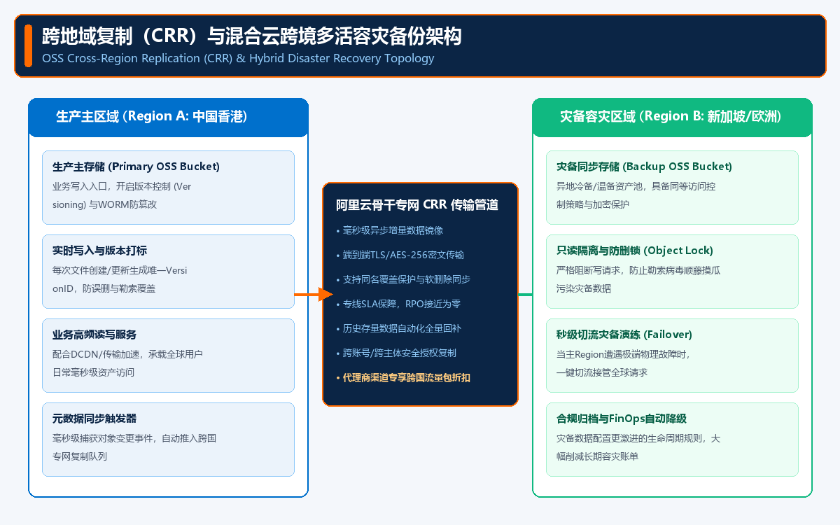
Task: Select the 灾备同步存储 (Backup OSS Bucket) card title
Action: (644, 167)
